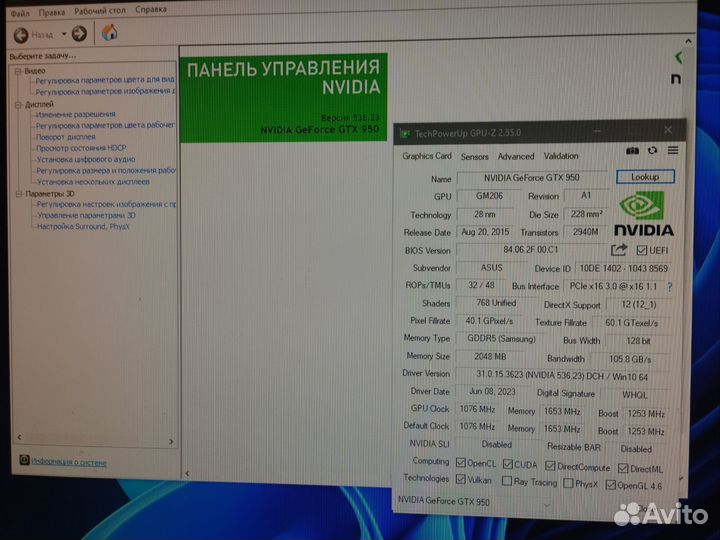This screenshot has height=540, width=720.
Task: Select Изменение разрешения item
Action: (x=76, y=114)
